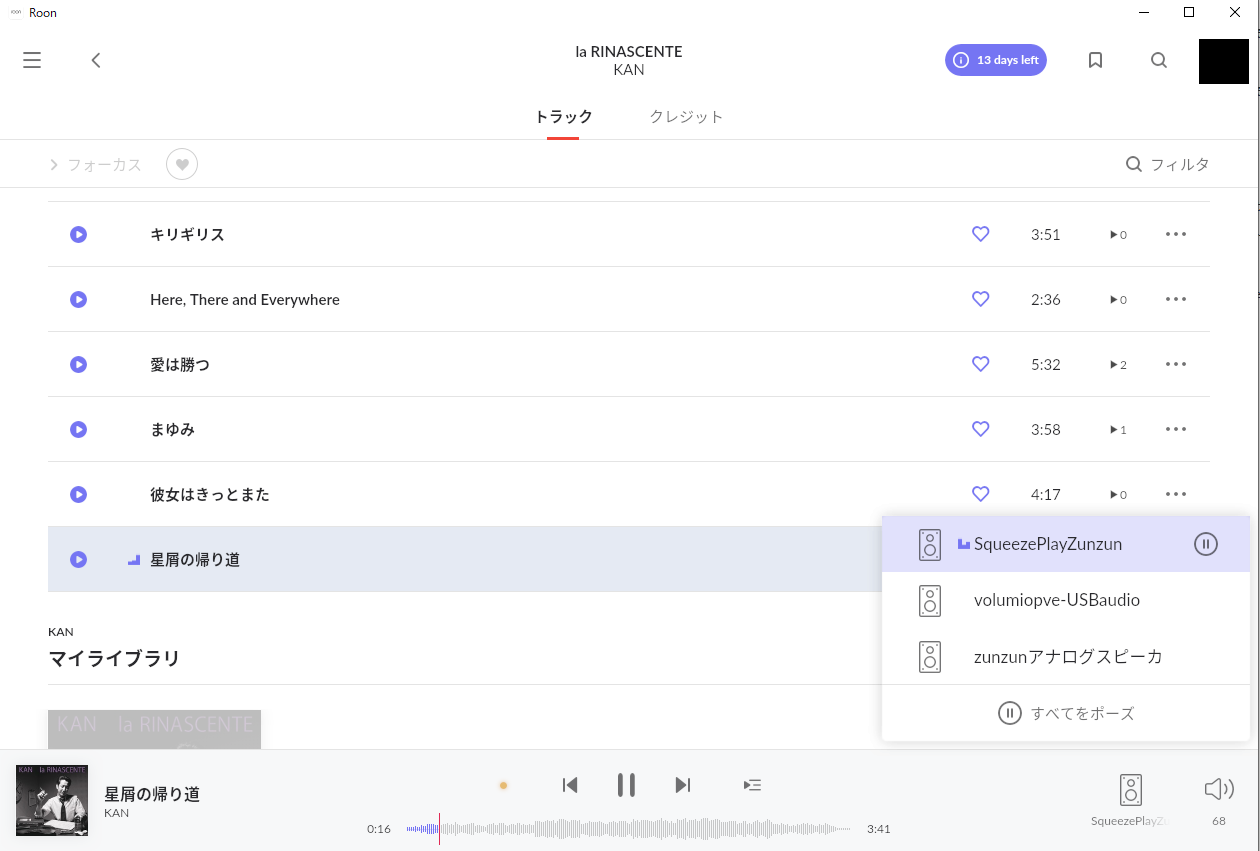Open the volume control speaker icon
1260x851 pixels.
click(1219, 789)
